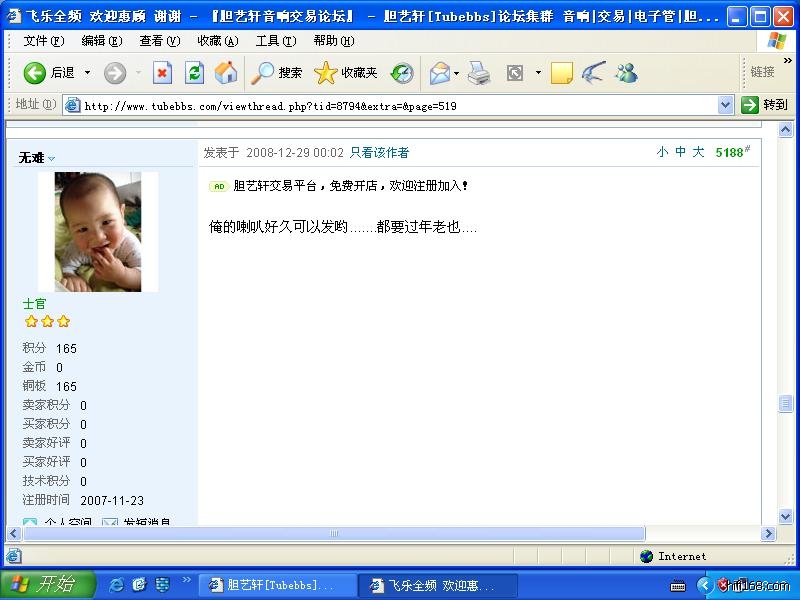The width and height of the screenshot is (800, 600).
Task: Expand the dropdown next to username 无难
Action: tap(52, 158)
